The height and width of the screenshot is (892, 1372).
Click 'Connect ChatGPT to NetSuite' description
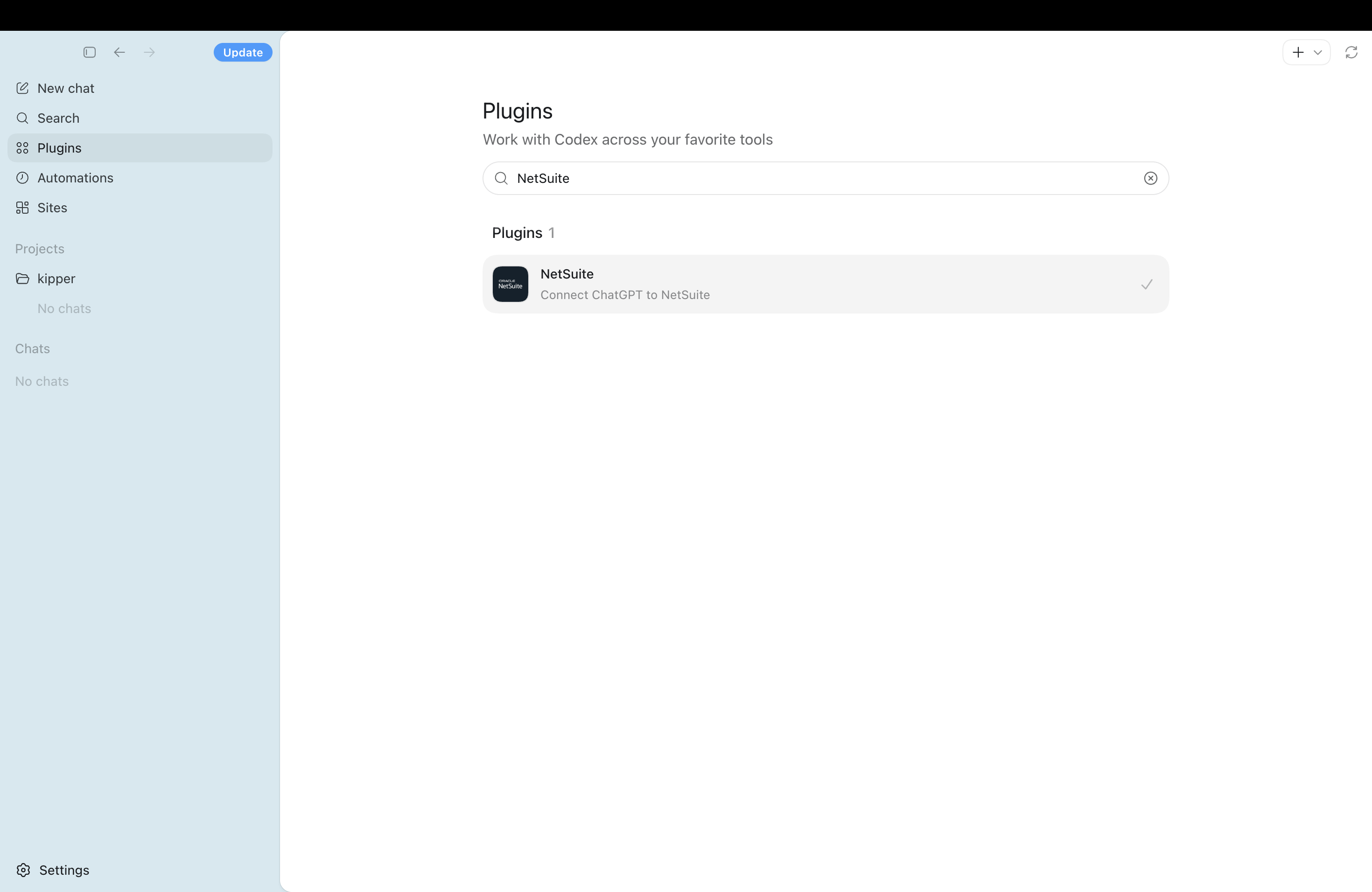coord(625,295)
